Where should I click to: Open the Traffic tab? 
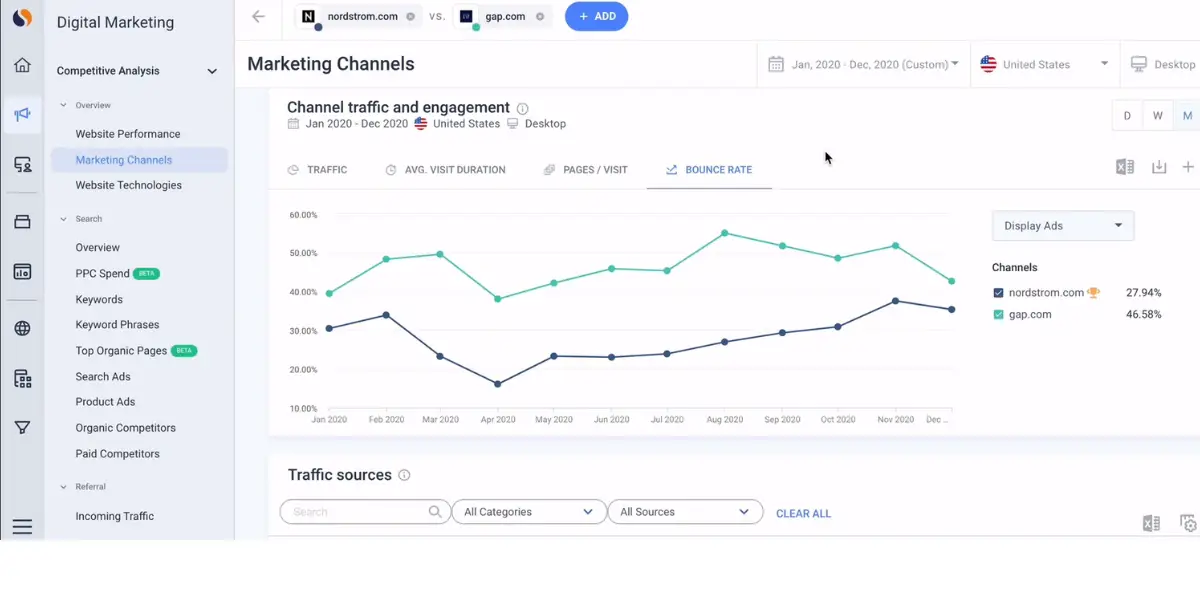317,170
